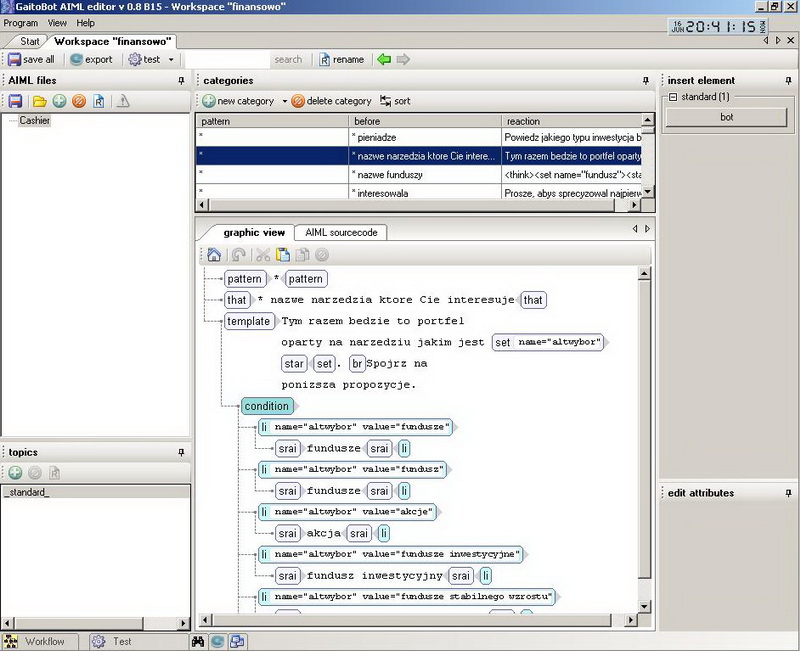Viewport: 800px width, 651px height.
Task: Open the Start tab
Action: pos(29,41)
